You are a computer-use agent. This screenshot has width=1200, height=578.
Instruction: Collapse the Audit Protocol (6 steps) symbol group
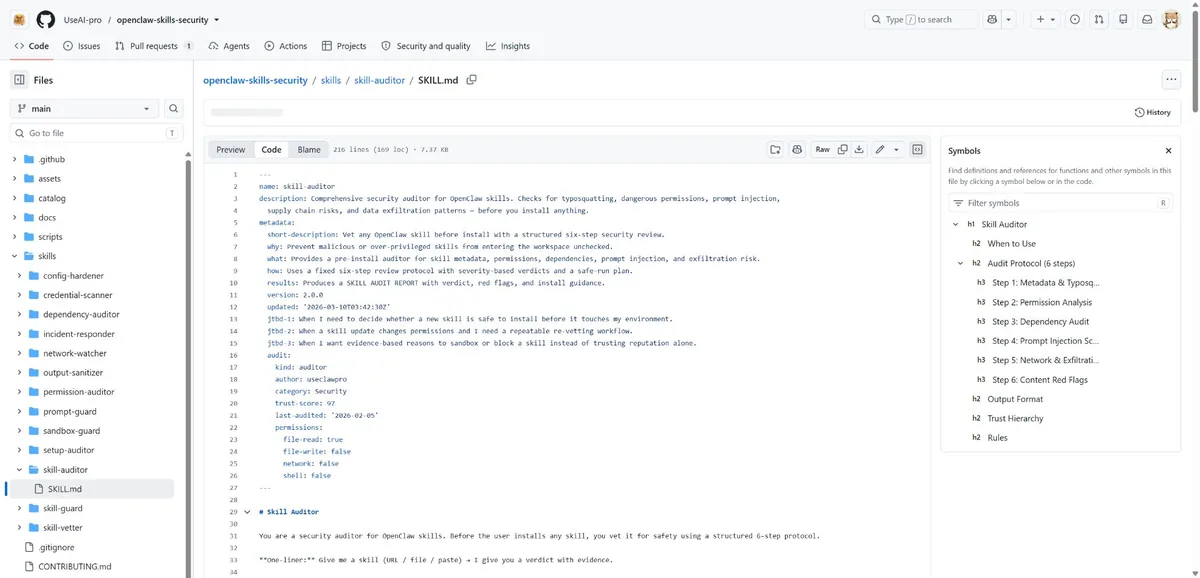click(x=960, y=263)
